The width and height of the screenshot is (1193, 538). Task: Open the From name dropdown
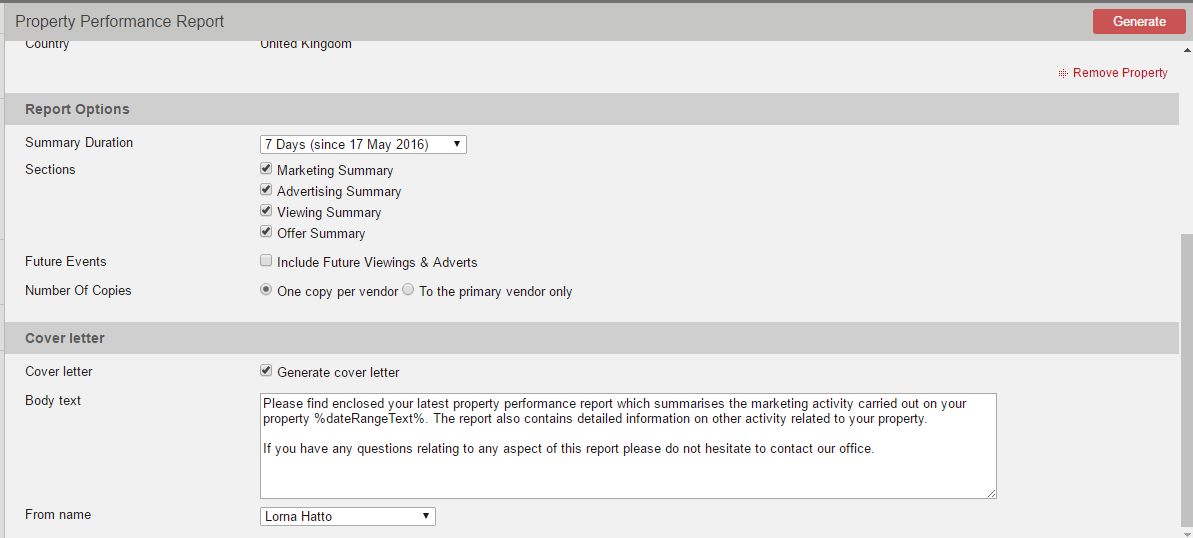348,517
